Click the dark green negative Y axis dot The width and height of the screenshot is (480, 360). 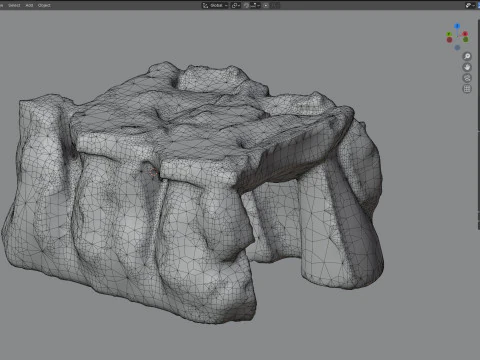pos(466,40)
